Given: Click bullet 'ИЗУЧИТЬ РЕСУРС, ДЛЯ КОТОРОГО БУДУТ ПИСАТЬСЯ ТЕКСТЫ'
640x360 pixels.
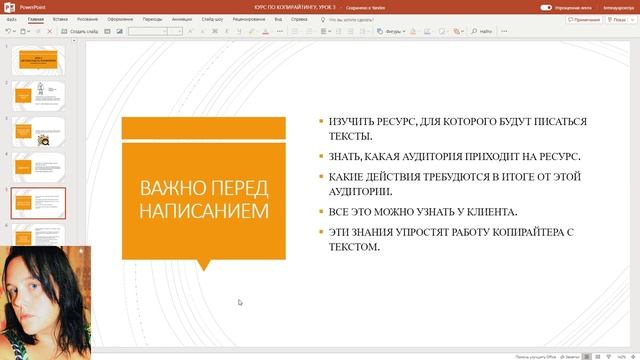Looking at the screenshot, I should tap(458, 129).
